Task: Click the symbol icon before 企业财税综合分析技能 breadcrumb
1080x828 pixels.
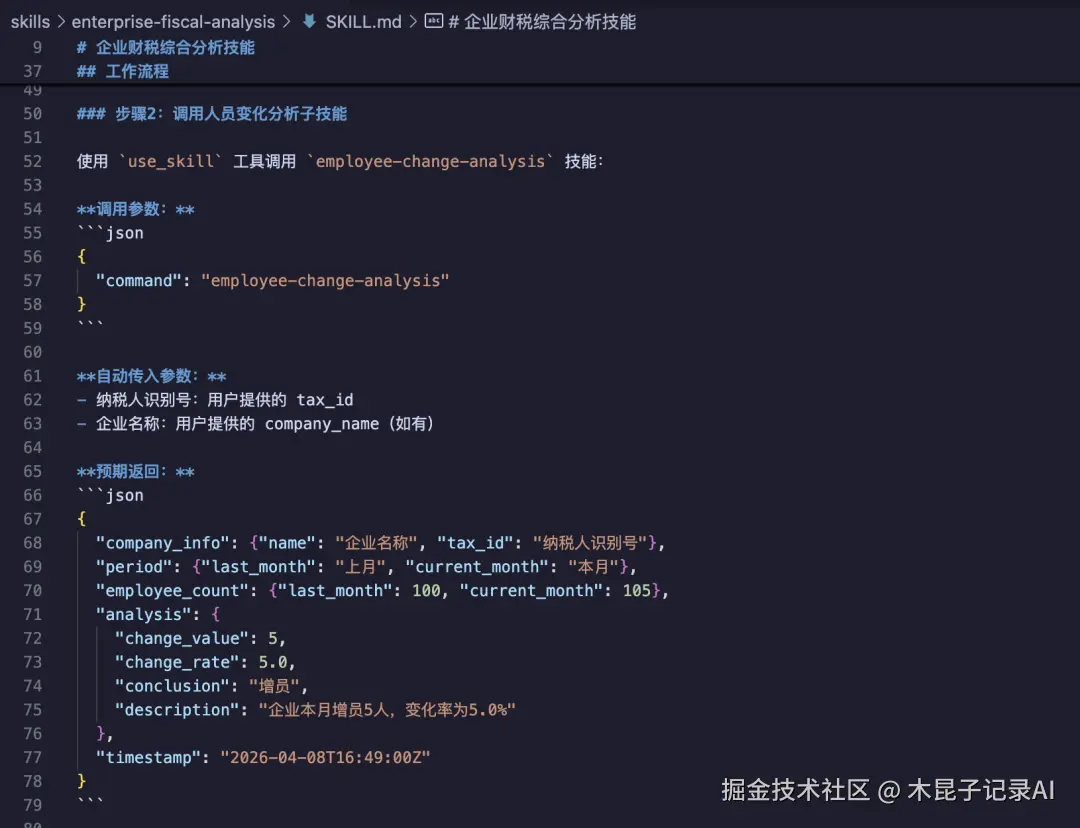Action: tap(433, 21)
